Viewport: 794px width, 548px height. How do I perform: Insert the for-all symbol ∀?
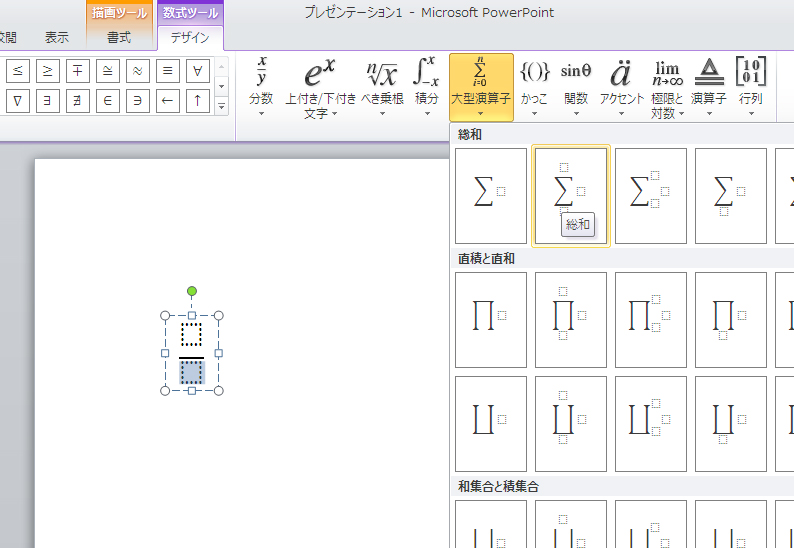coord(197,71)
